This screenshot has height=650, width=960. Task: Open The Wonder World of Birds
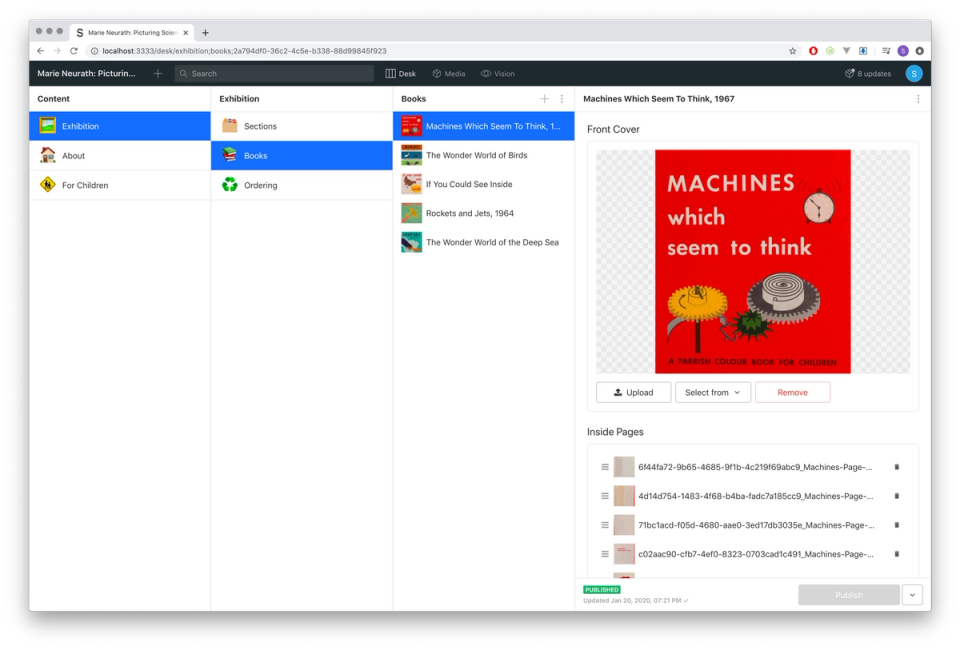(484, 155)
